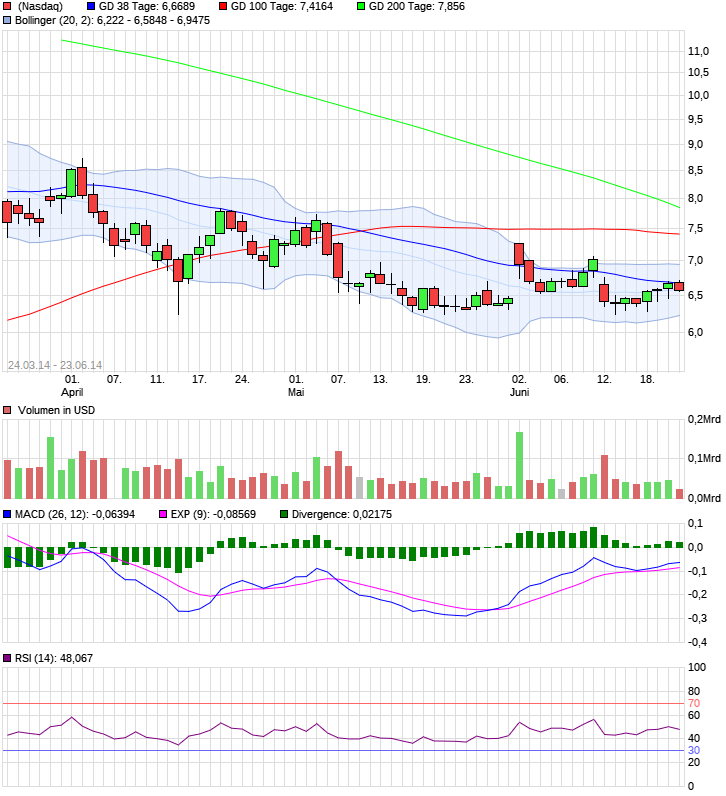This screenshot has height=796, width=726.
Task: Click the tallest green volume bar in June
Action: coord(519,465)
